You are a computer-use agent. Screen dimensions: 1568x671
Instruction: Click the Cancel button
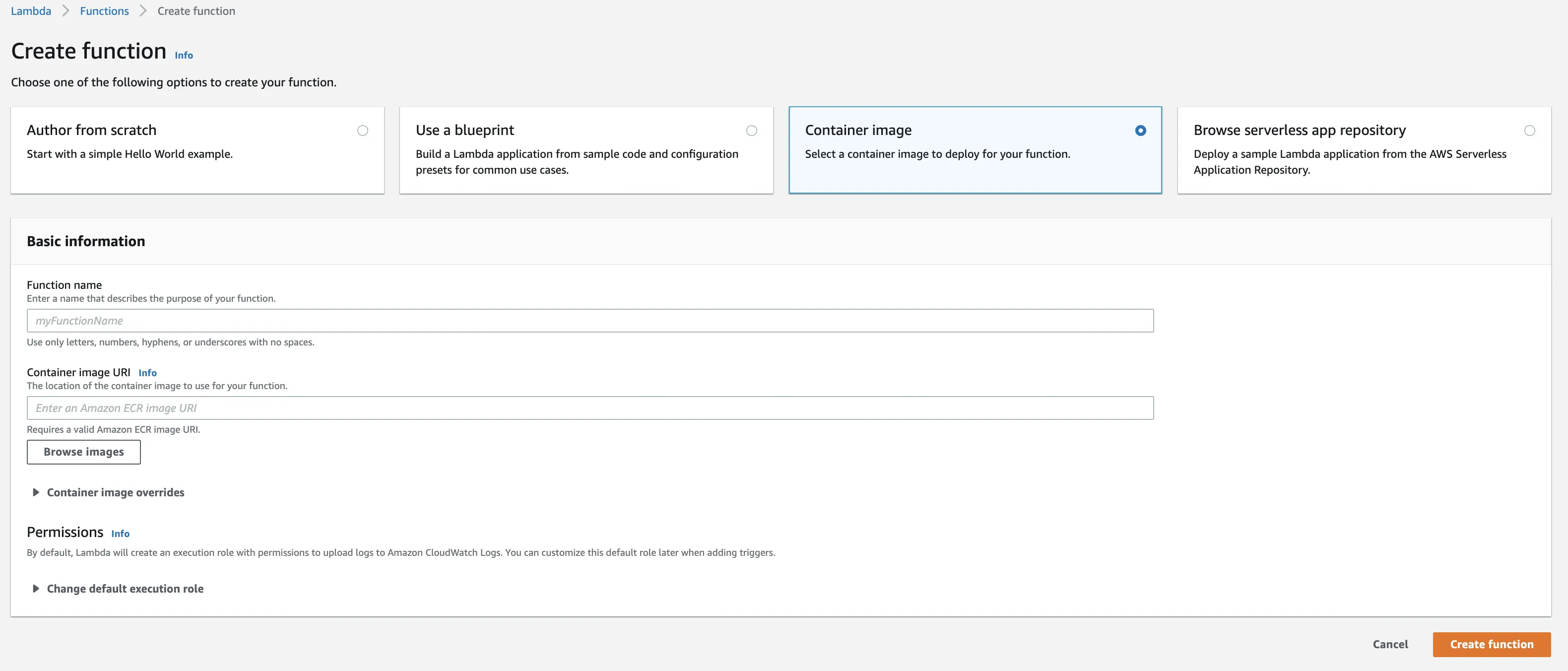click(x=1390, y=644)
